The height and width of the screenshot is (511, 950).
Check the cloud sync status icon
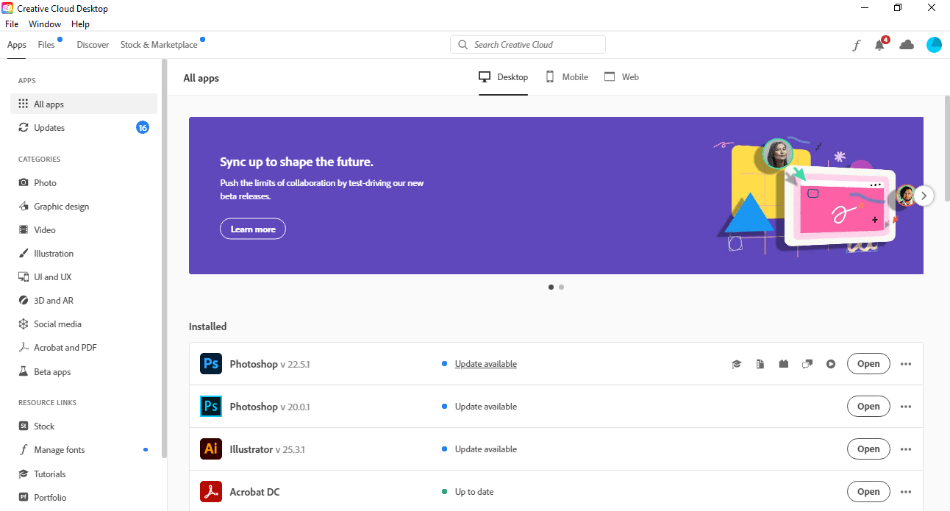906,45
